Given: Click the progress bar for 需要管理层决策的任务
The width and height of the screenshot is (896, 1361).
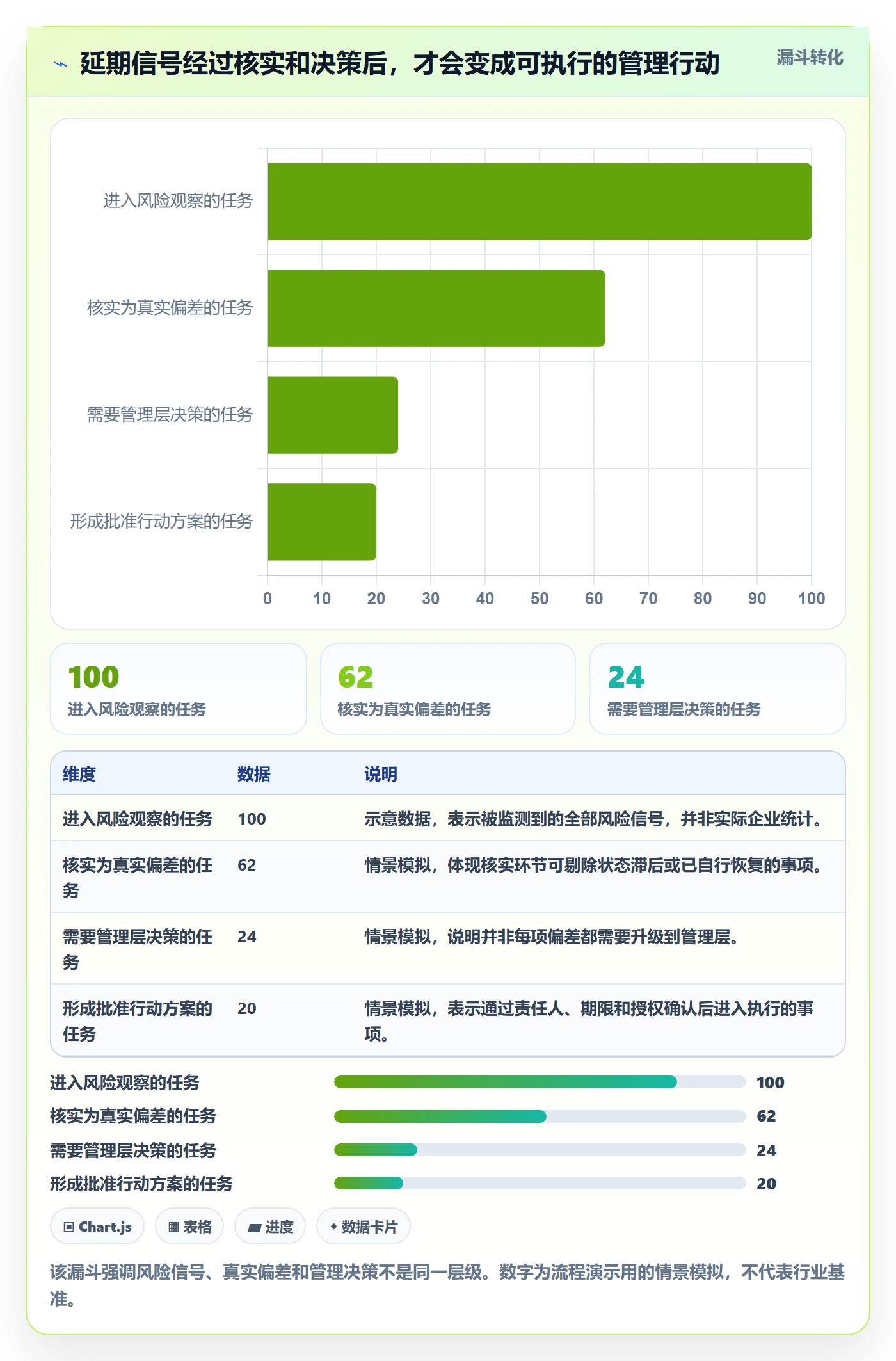Looking at the screenshot, I should 540,1150.
